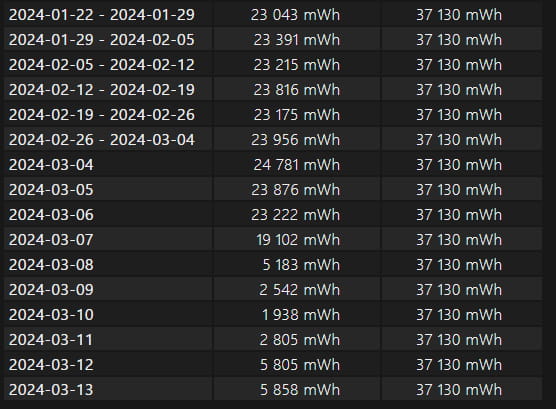This screenshot has height=409, width=556.
Task: Select the 2024-03-09 date row
Action: [273, 290]
